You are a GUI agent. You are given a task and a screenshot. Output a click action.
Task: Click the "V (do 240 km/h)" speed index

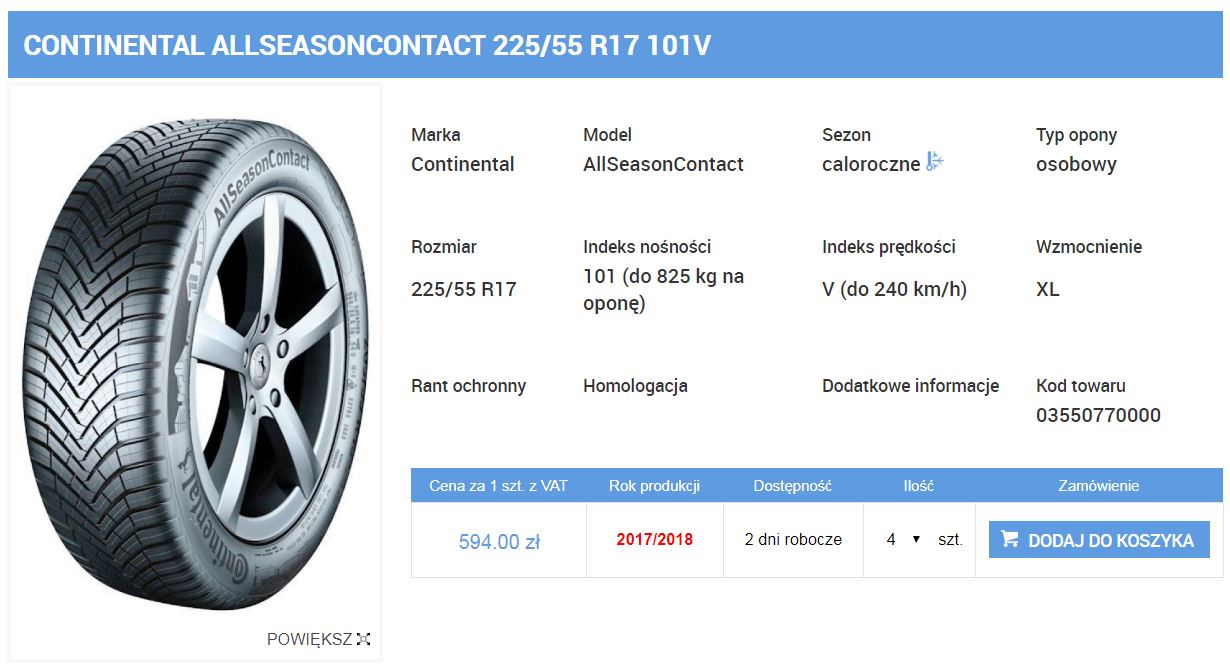tap(894, 290)
